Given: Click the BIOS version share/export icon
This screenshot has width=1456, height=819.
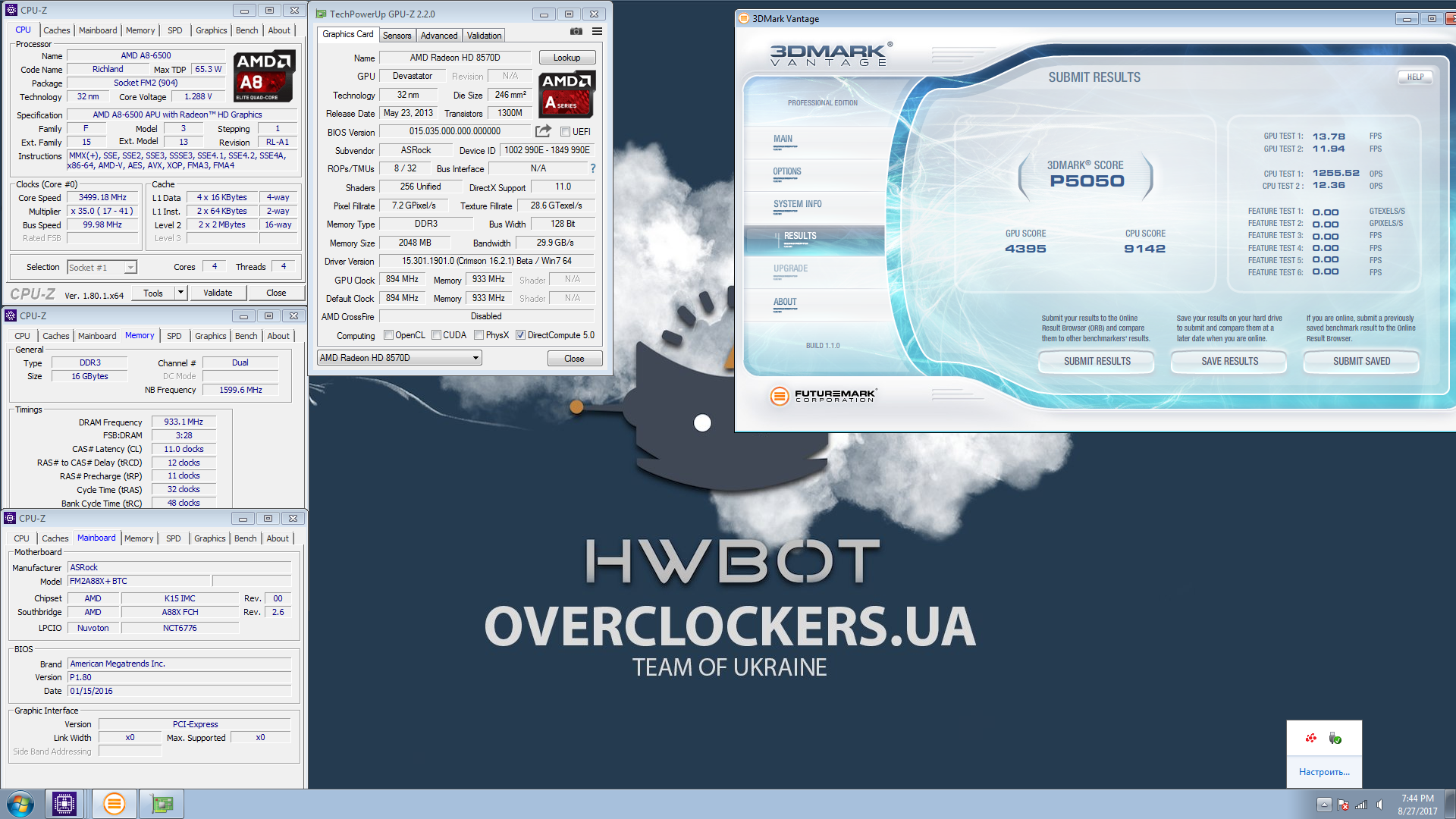Looking at the screenshot, I should tap(543, 131).
